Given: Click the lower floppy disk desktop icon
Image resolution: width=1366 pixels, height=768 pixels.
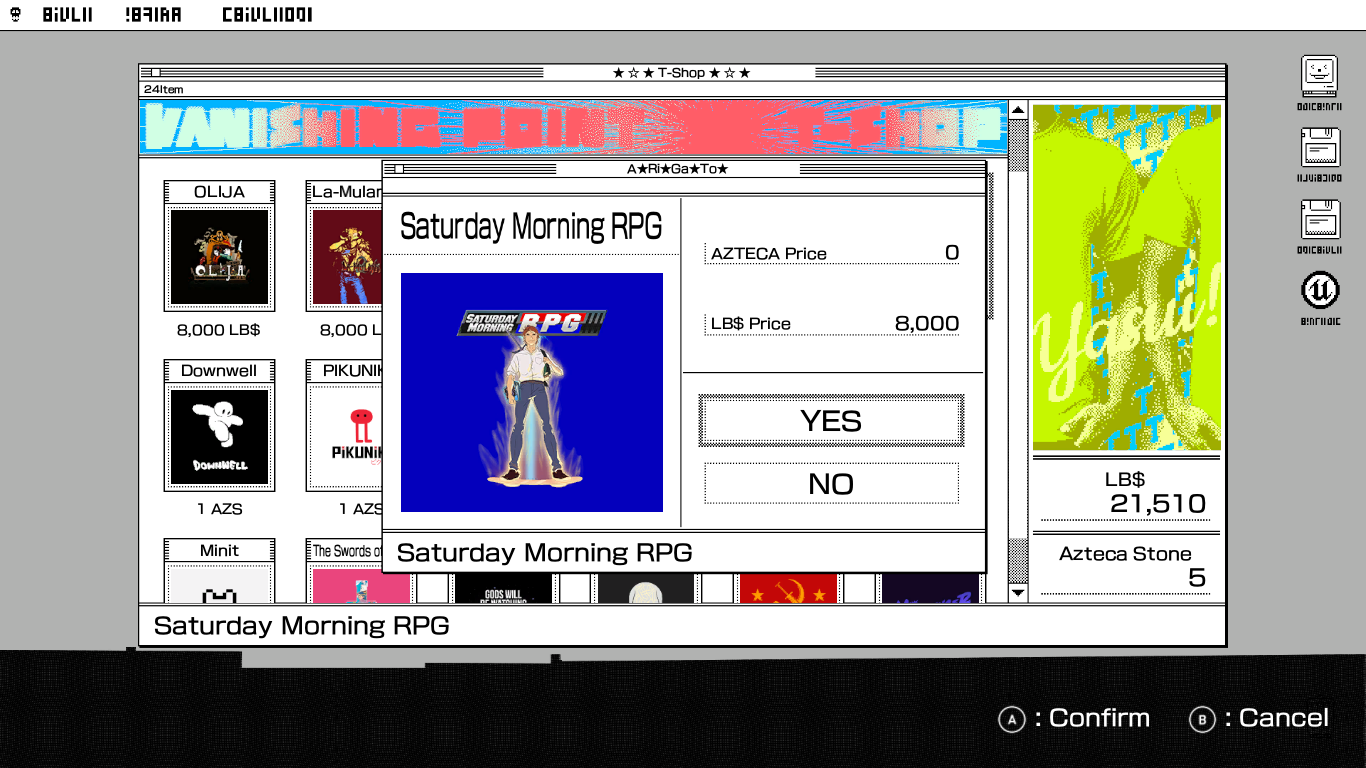Looking at the screenshot, I should (1319, 219).
